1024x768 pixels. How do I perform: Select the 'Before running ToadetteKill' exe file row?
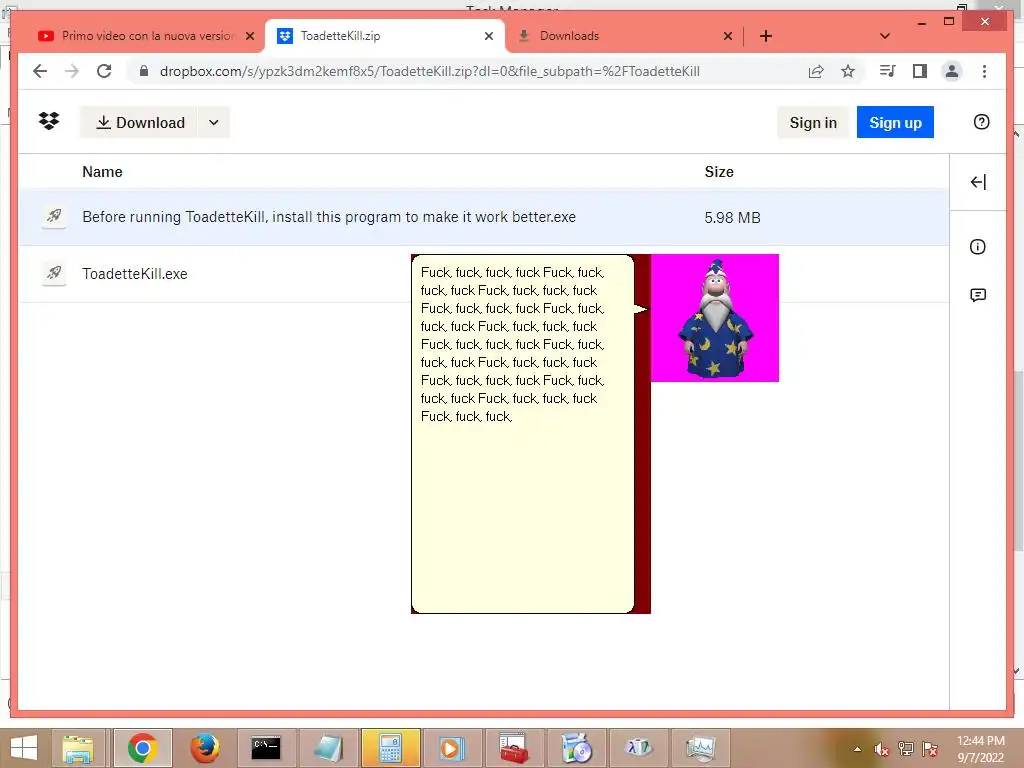pos(483,217)
